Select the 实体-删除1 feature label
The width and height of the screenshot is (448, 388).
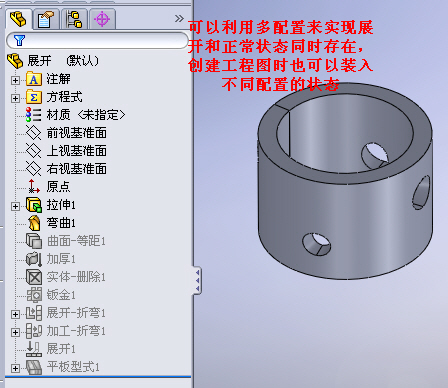click(76, 277)
